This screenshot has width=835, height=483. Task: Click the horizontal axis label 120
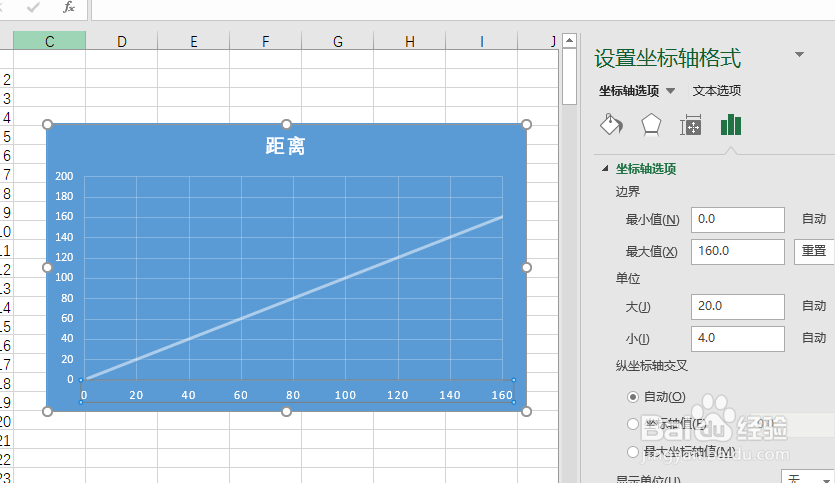coord(397,395)
